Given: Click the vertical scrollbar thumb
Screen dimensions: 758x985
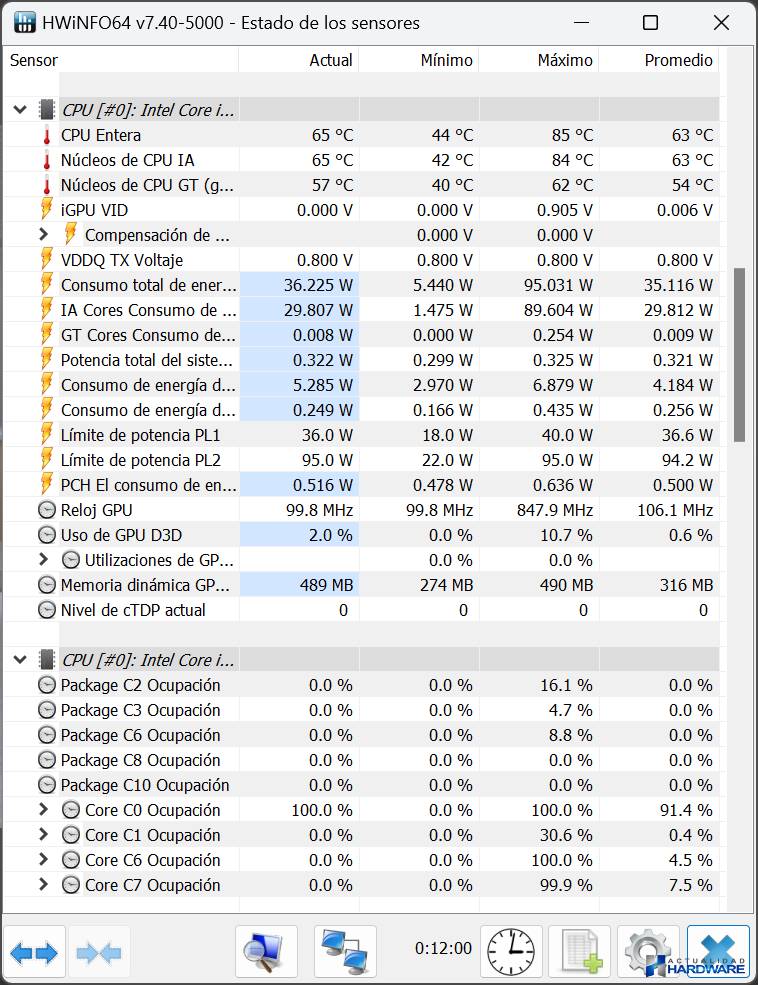Looking at the screenshot, I should 739,355.
